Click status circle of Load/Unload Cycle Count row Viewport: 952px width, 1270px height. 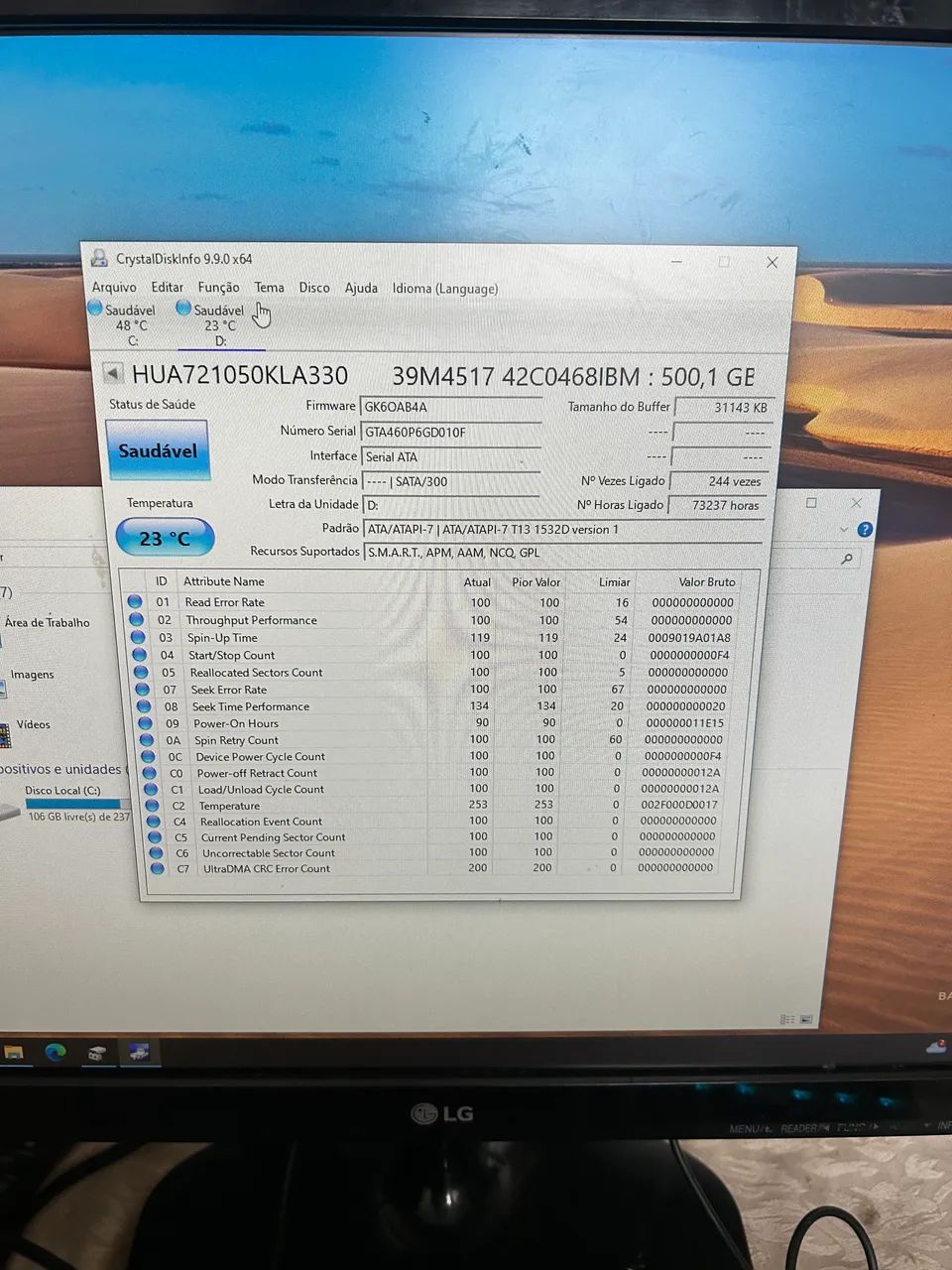tap(151, 789)
